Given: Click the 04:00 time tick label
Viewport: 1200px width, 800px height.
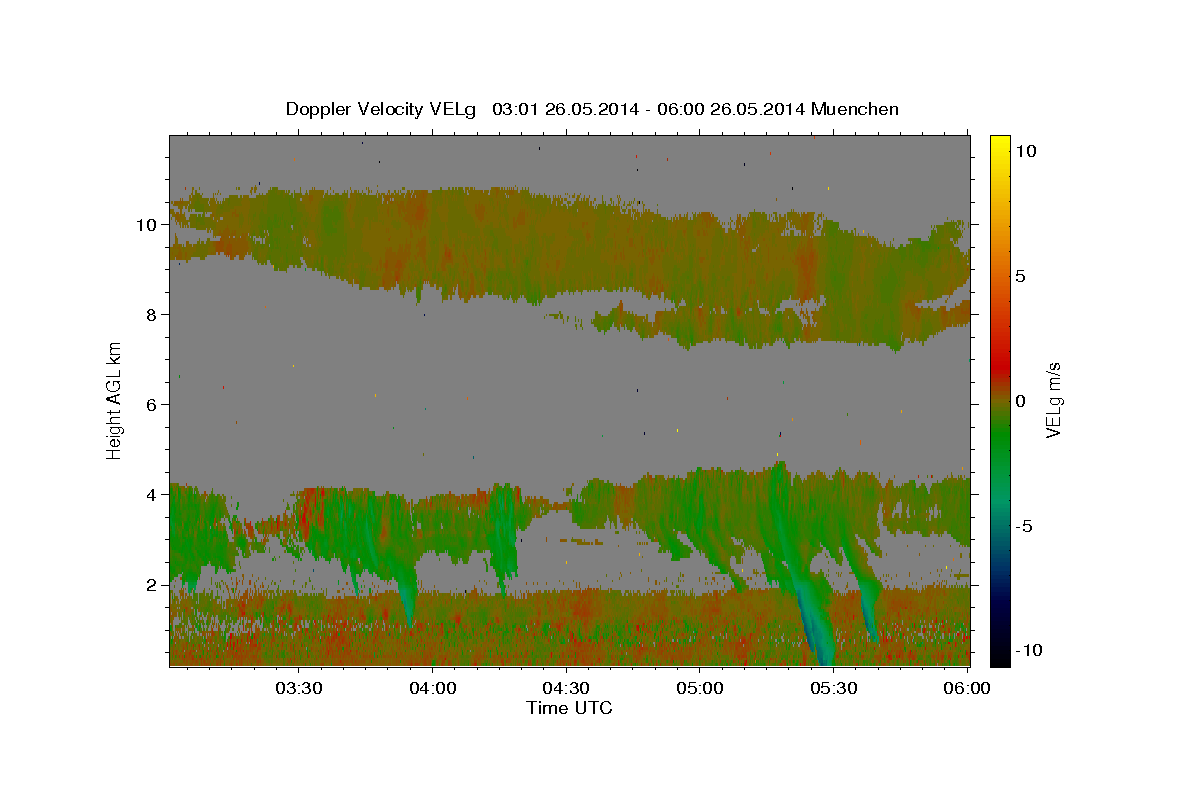Looking at the screenshot, I should coord(433,688).
